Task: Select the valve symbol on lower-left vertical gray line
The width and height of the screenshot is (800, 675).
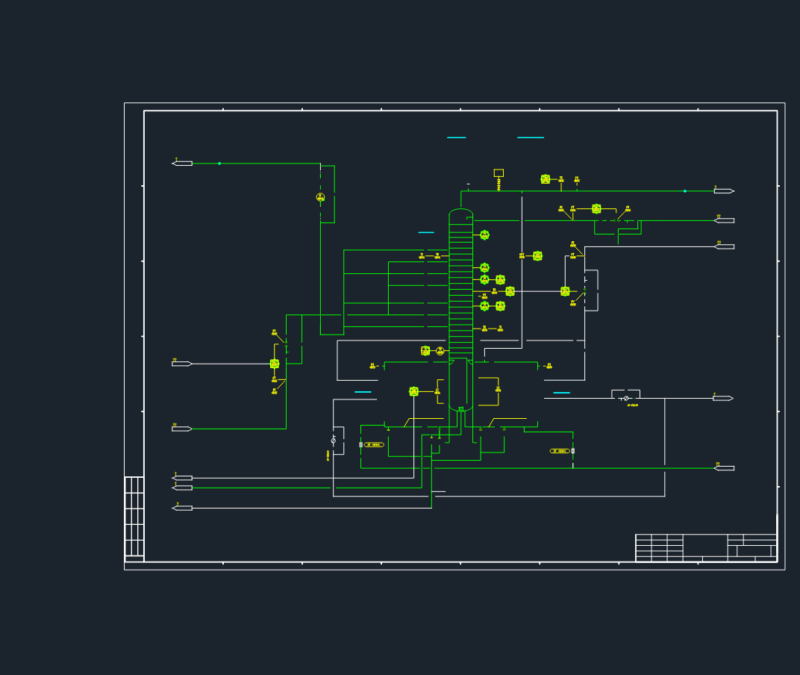Action: pyautogui.click(x=333, y=440)
